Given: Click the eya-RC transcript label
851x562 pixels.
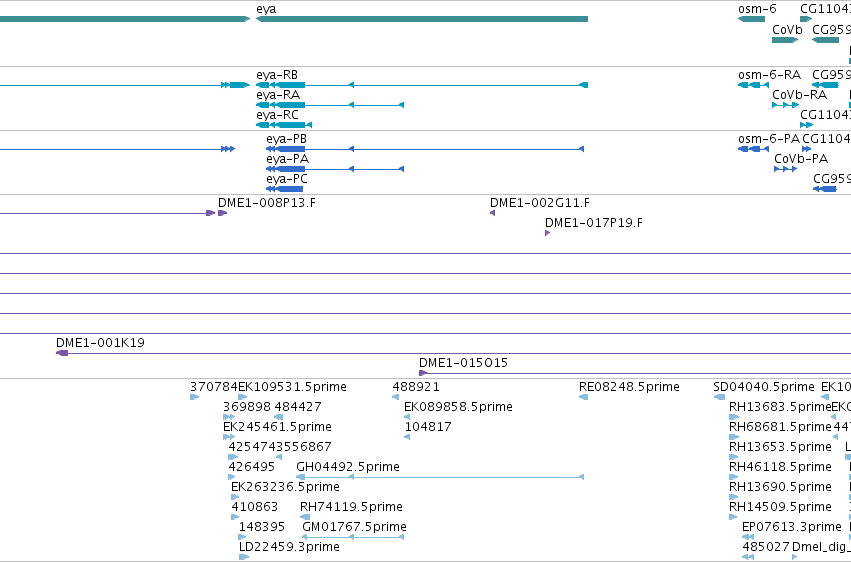Looking at the screenshot, I should 277,115.
